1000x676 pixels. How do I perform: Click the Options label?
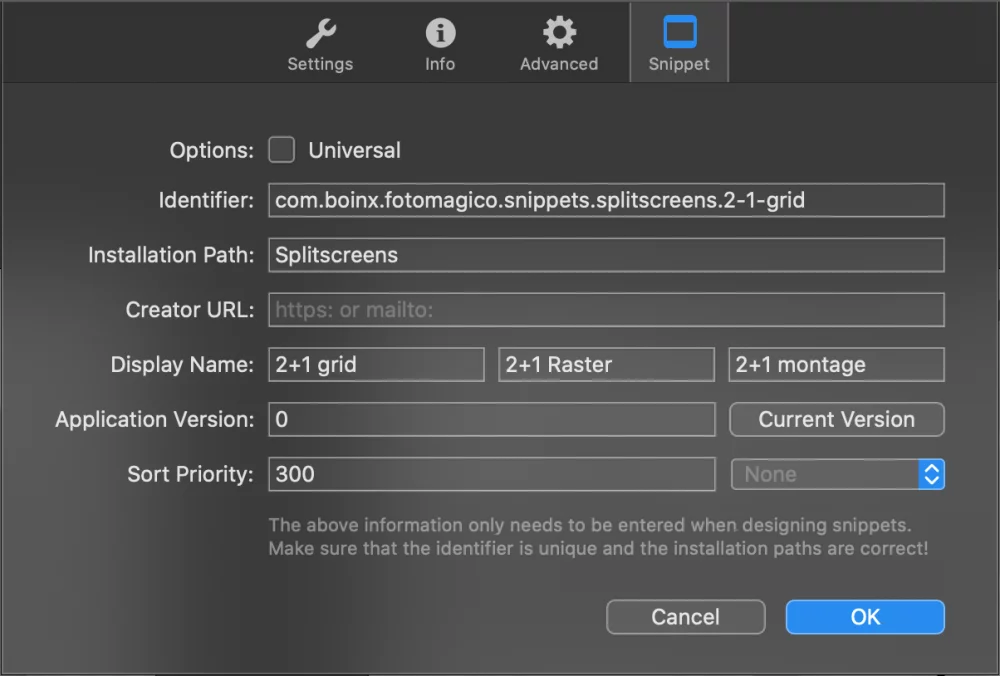point(212,151)
